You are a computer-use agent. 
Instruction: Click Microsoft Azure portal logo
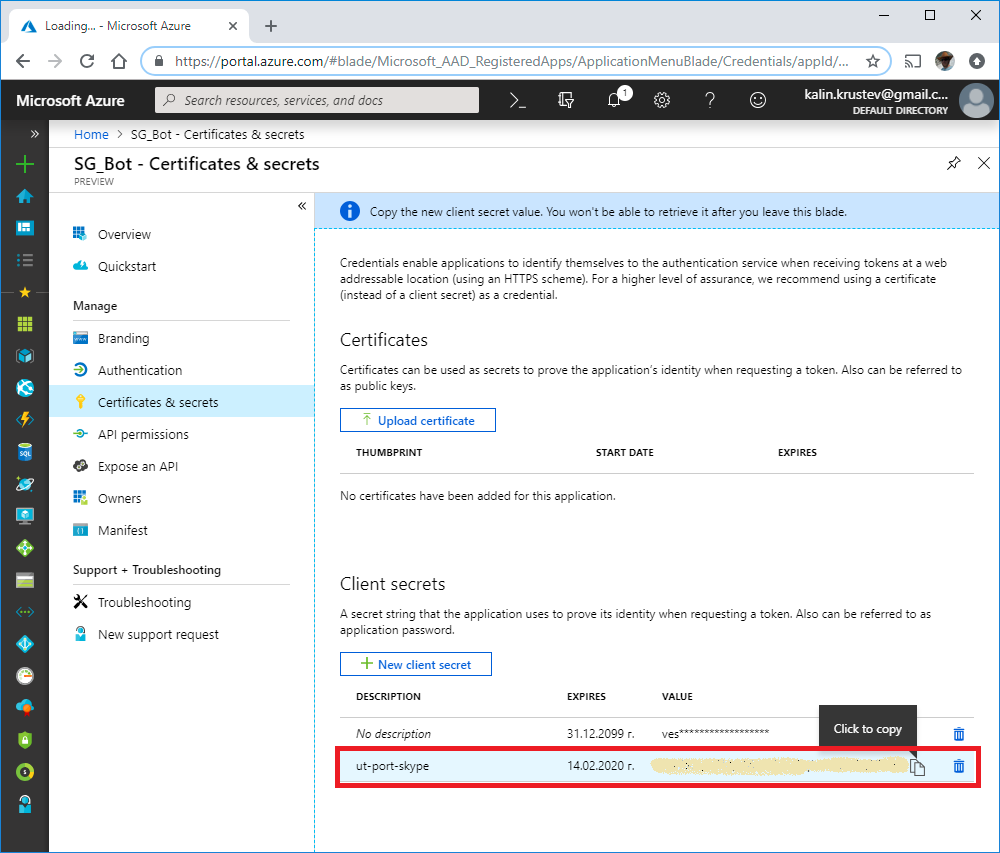[x=70, y=101]
